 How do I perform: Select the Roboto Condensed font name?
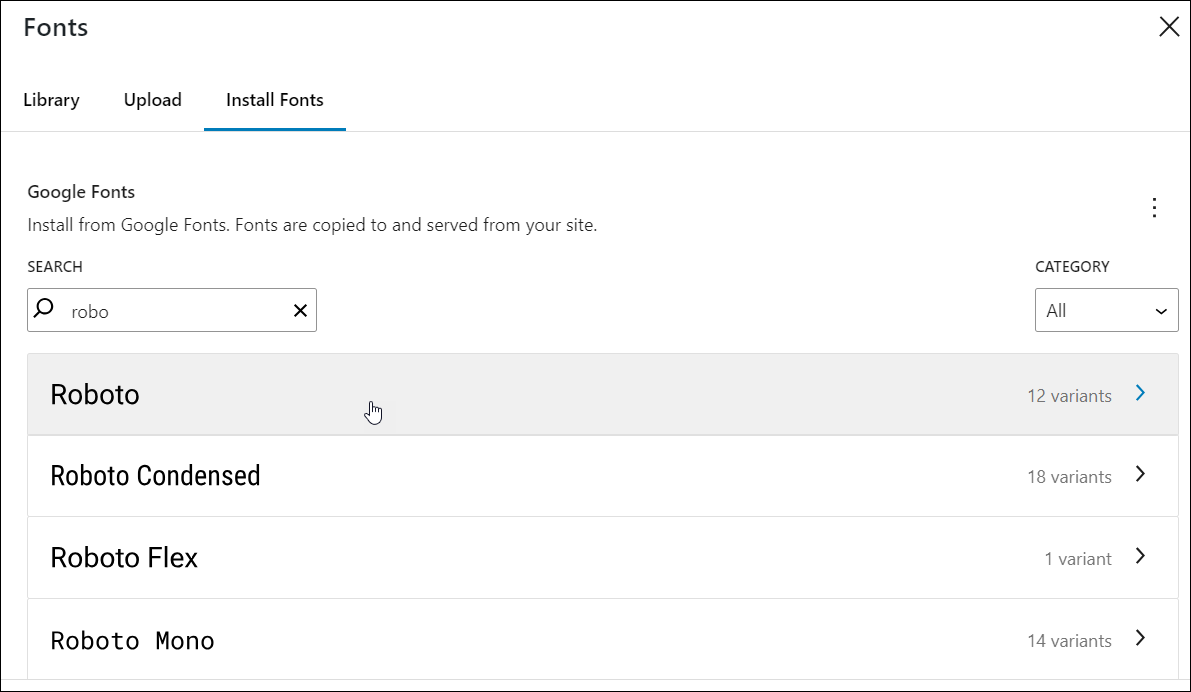155,476
